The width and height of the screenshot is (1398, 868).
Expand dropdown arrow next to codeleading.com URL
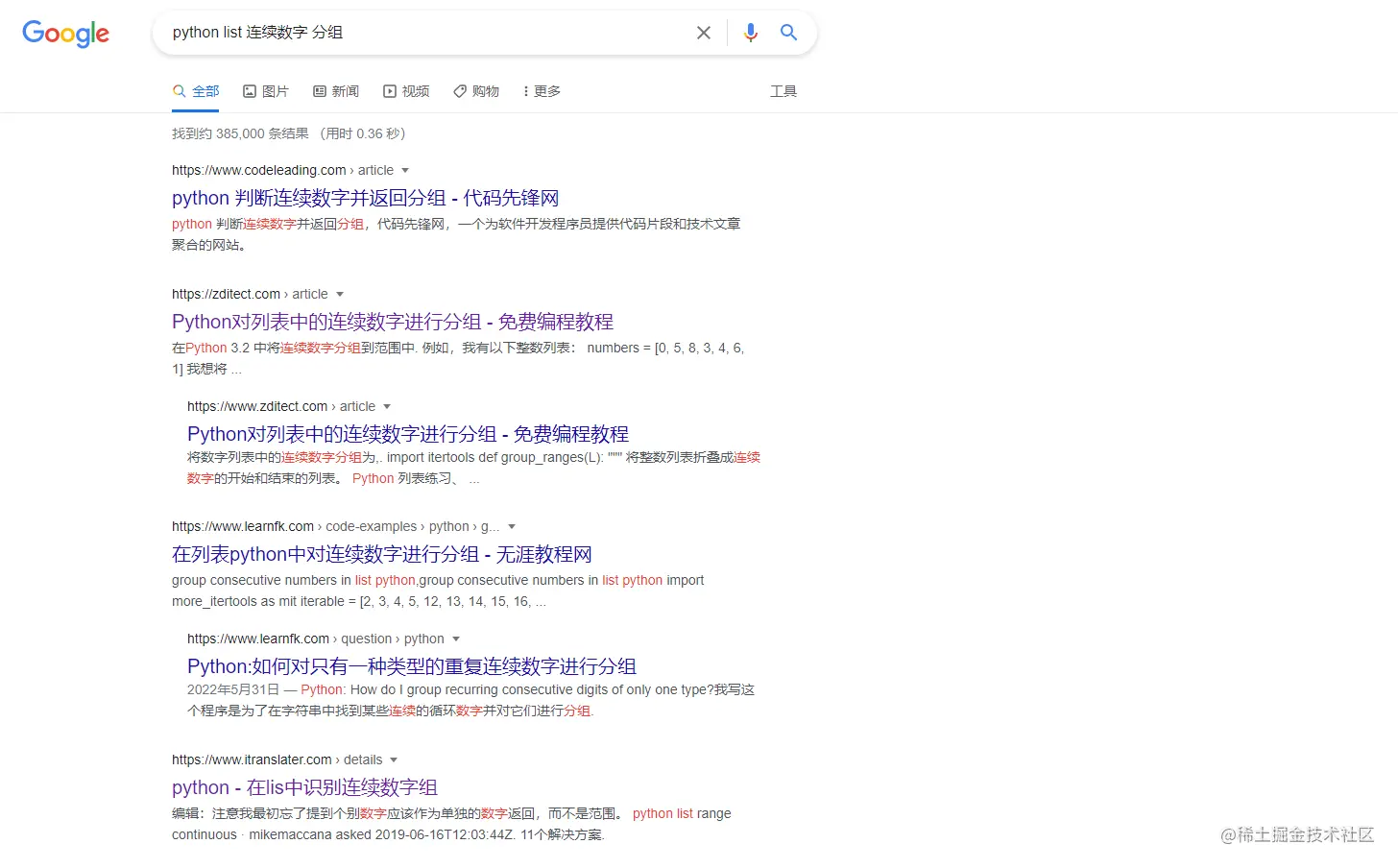405,171
